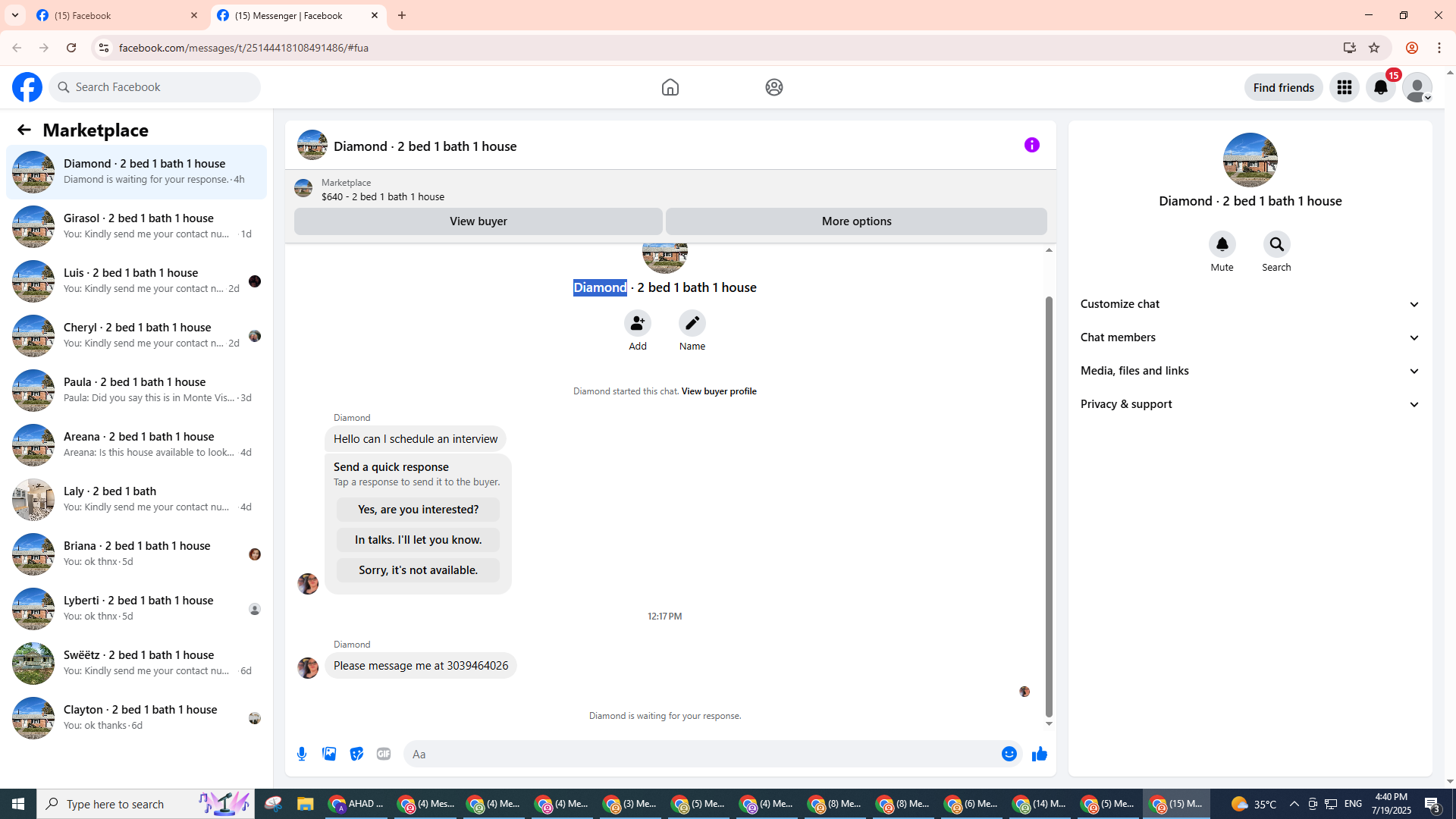Open the GIF picker
The height and width of the screenshot is (819, 1456).
click(x=384, y=754)
